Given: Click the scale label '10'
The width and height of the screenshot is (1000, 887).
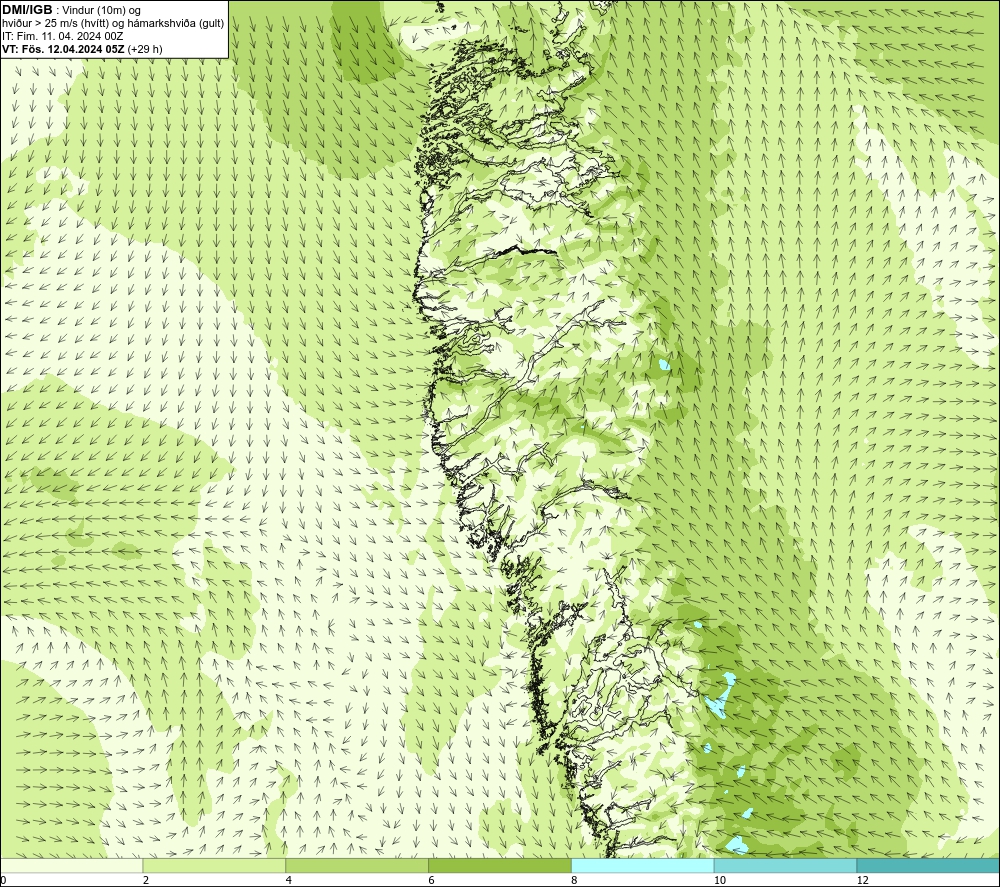Looking at the screenshot, I should point(720,881).
